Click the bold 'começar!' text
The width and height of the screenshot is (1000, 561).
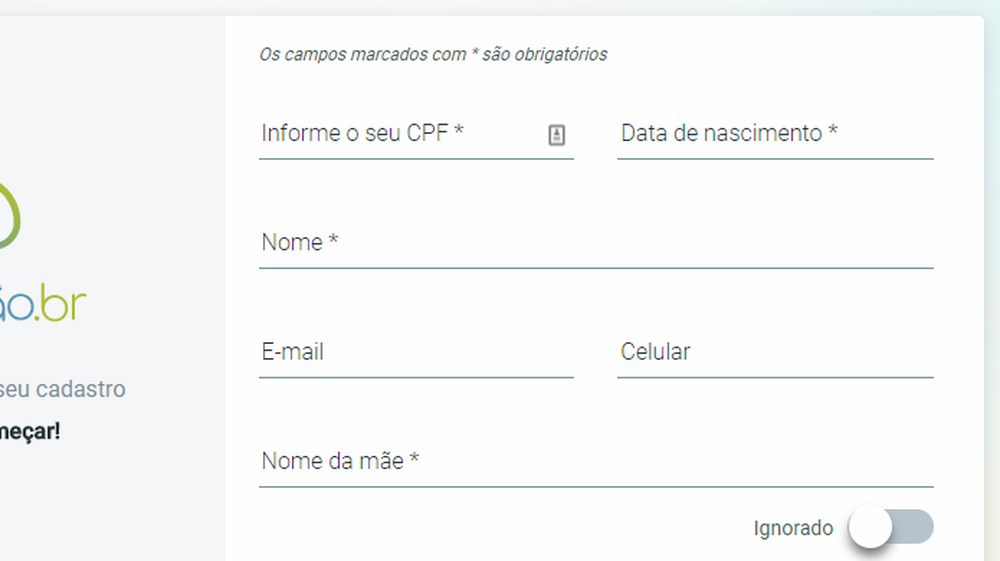(30, 432)
